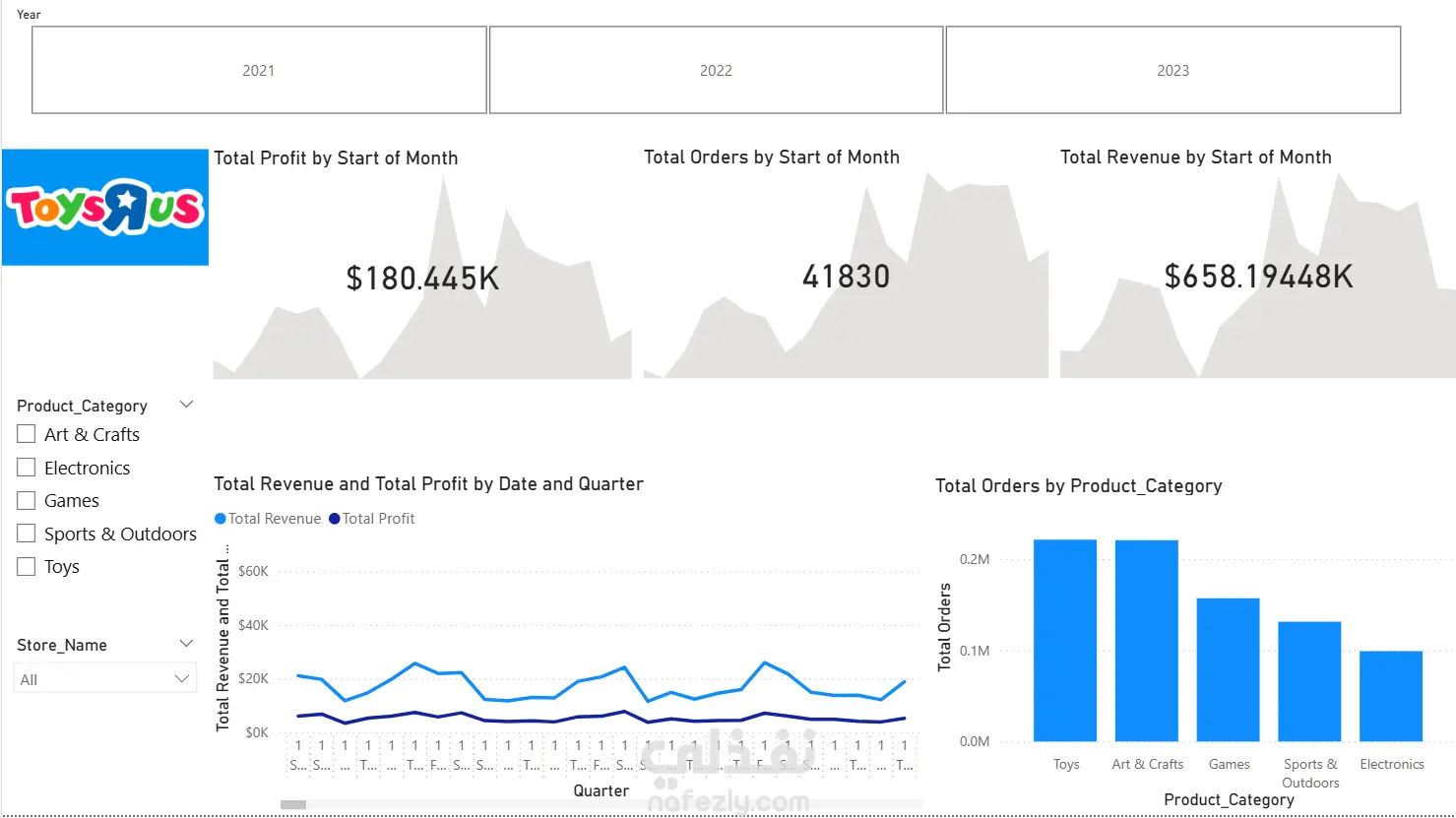
Task: Tick the Sports & Outdoors checkbox
Action: tap(27, 534)
